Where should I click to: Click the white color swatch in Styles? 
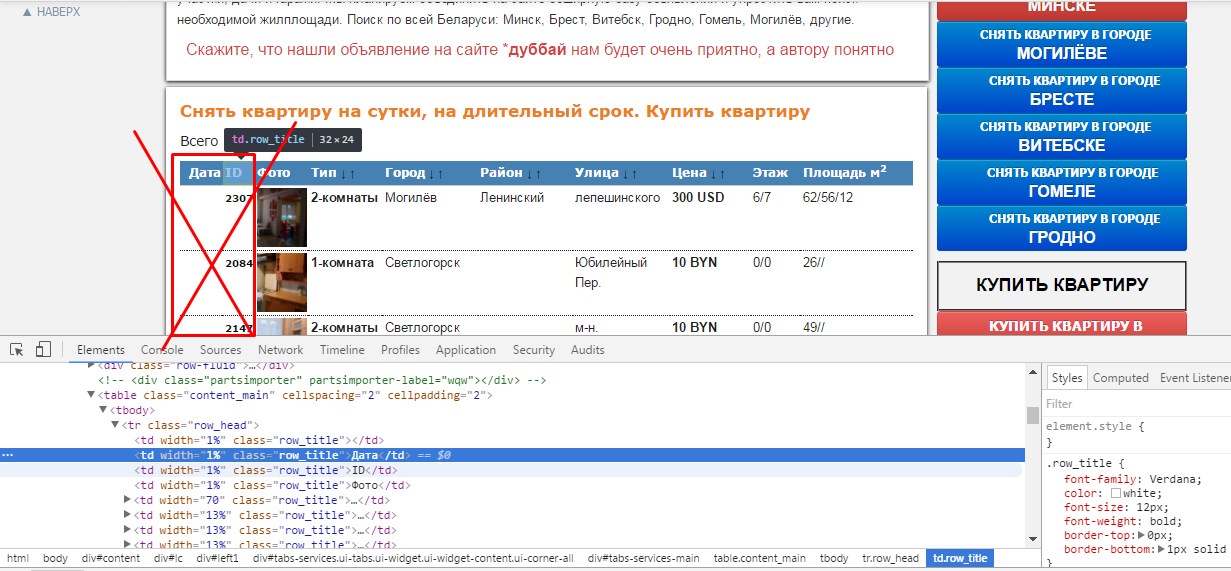click(x=1115, y=493)
